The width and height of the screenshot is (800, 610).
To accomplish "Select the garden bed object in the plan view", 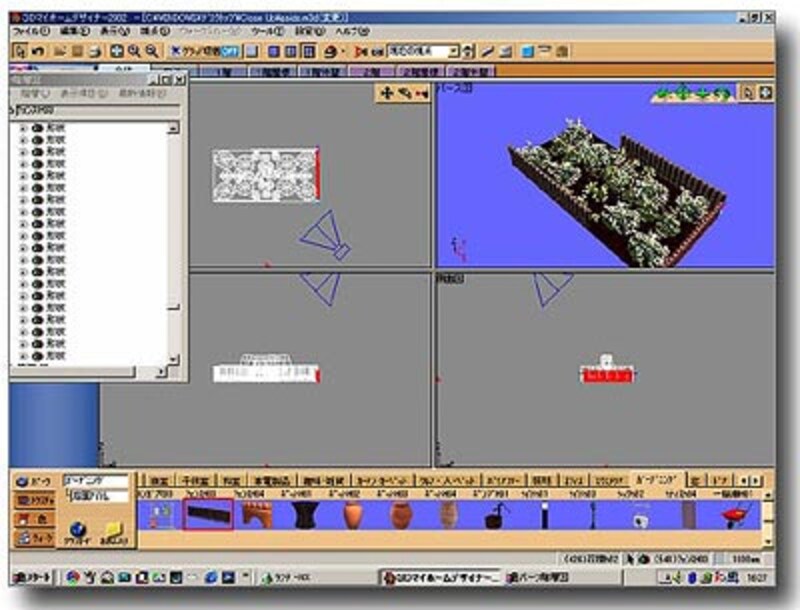I will (x=266, y=175).
